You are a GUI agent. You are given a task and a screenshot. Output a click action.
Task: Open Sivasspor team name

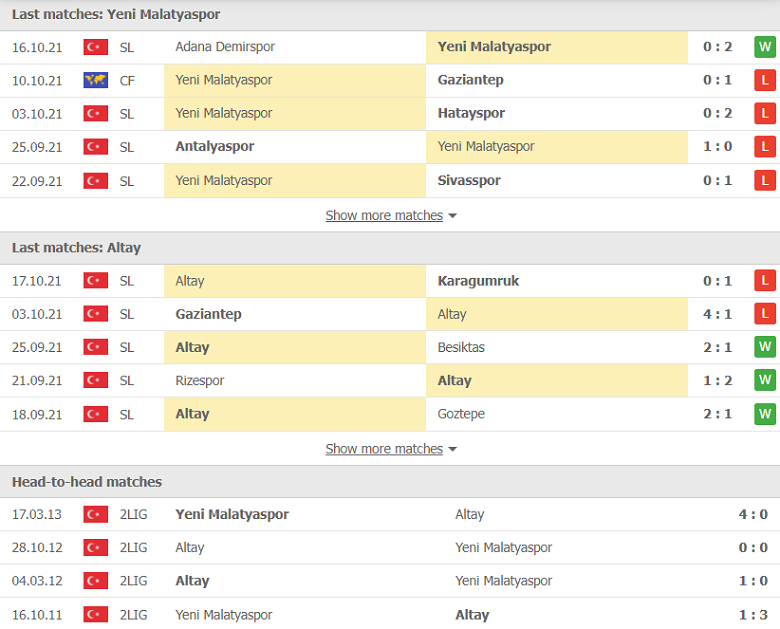pos(469,181)
